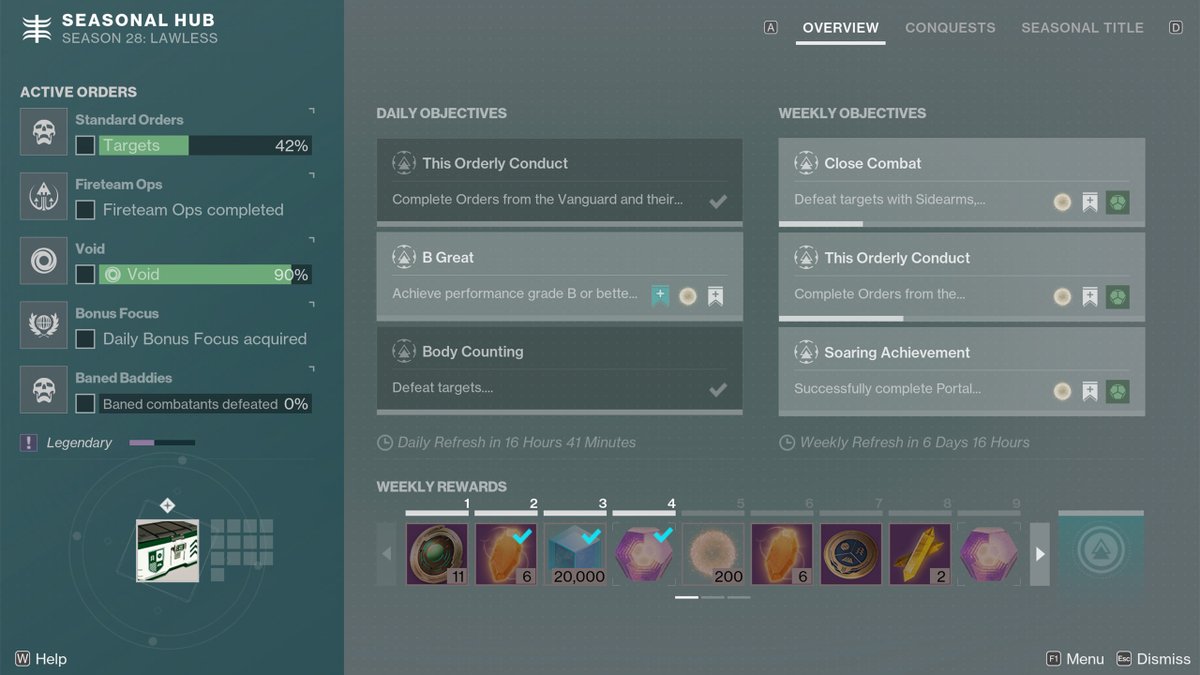Image resolution: width=1200 pixels, height=675 pixels.
Task: Open the Standard Orders skull icon
Action: (x=44, y=132)
